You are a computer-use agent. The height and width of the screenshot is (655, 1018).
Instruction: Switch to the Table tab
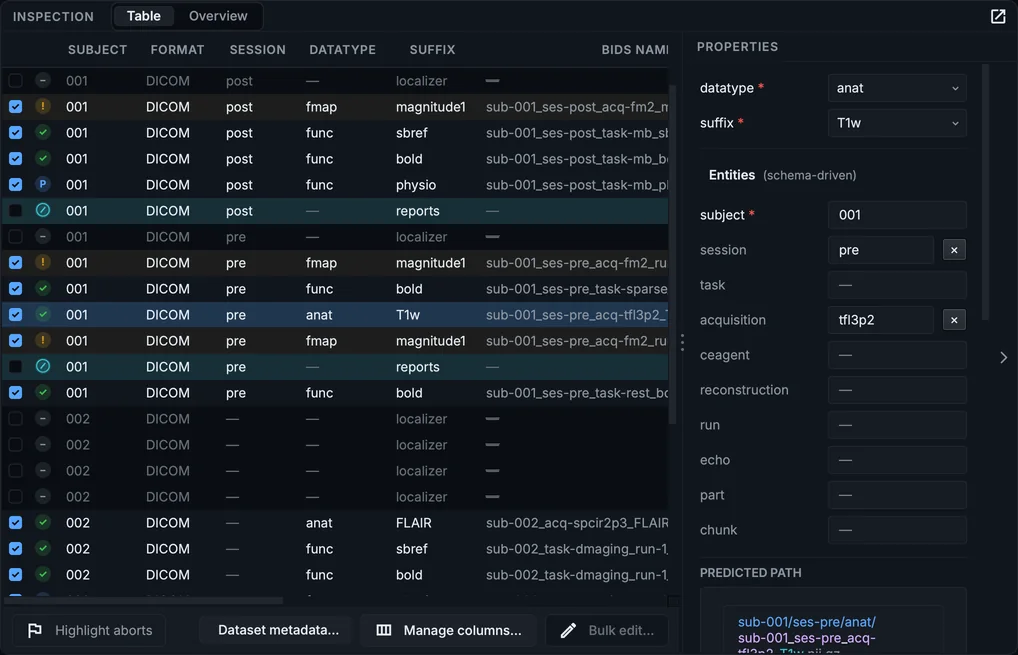(143, 16)
